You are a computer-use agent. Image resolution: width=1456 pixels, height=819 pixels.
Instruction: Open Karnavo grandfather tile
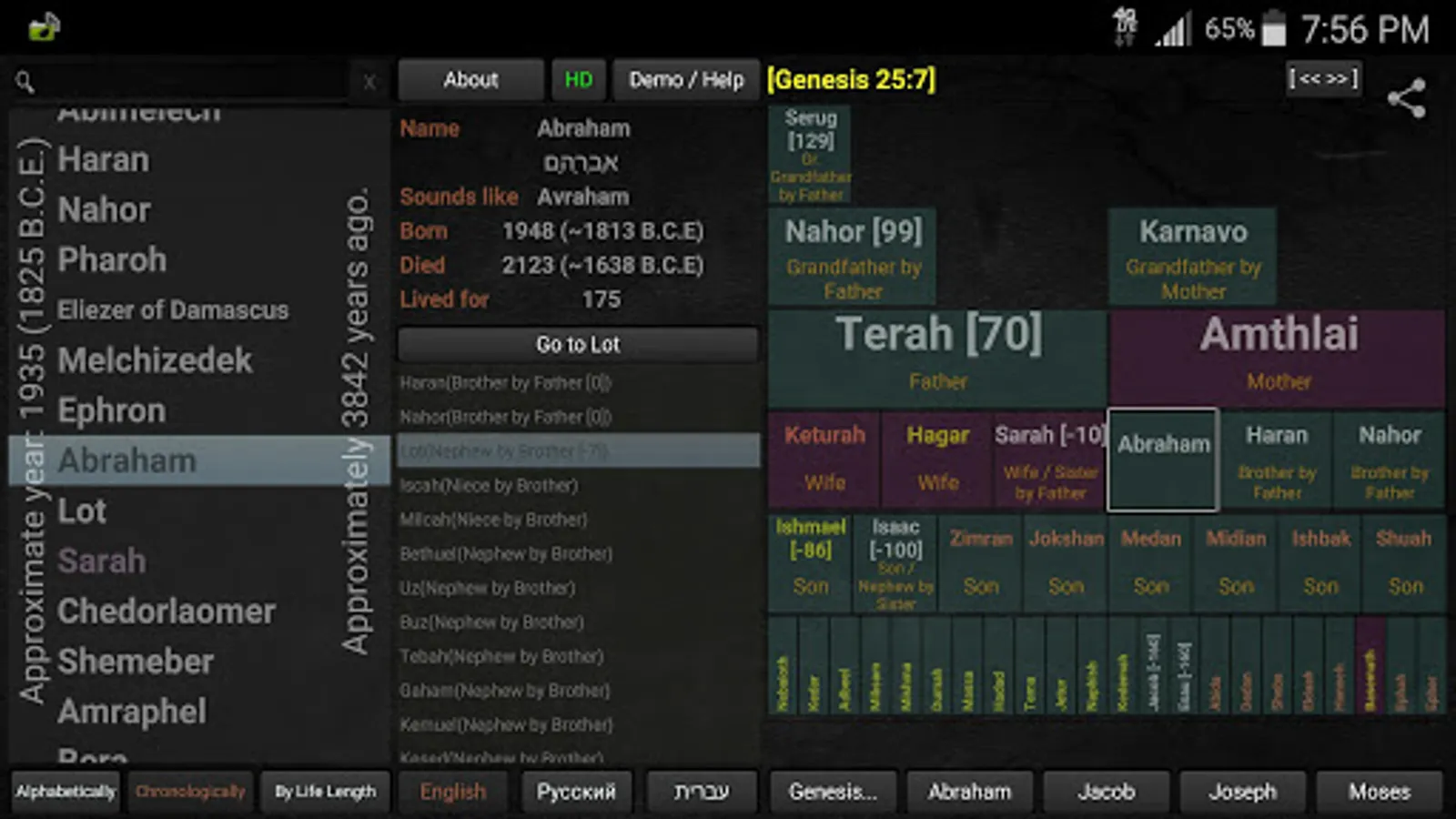tap(1193, 258)
